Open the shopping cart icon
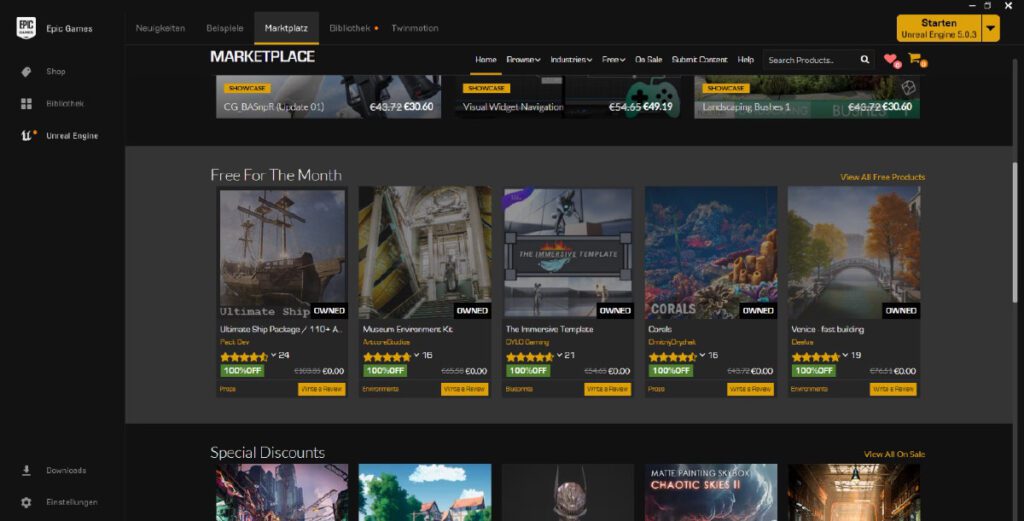 (916, 59)
